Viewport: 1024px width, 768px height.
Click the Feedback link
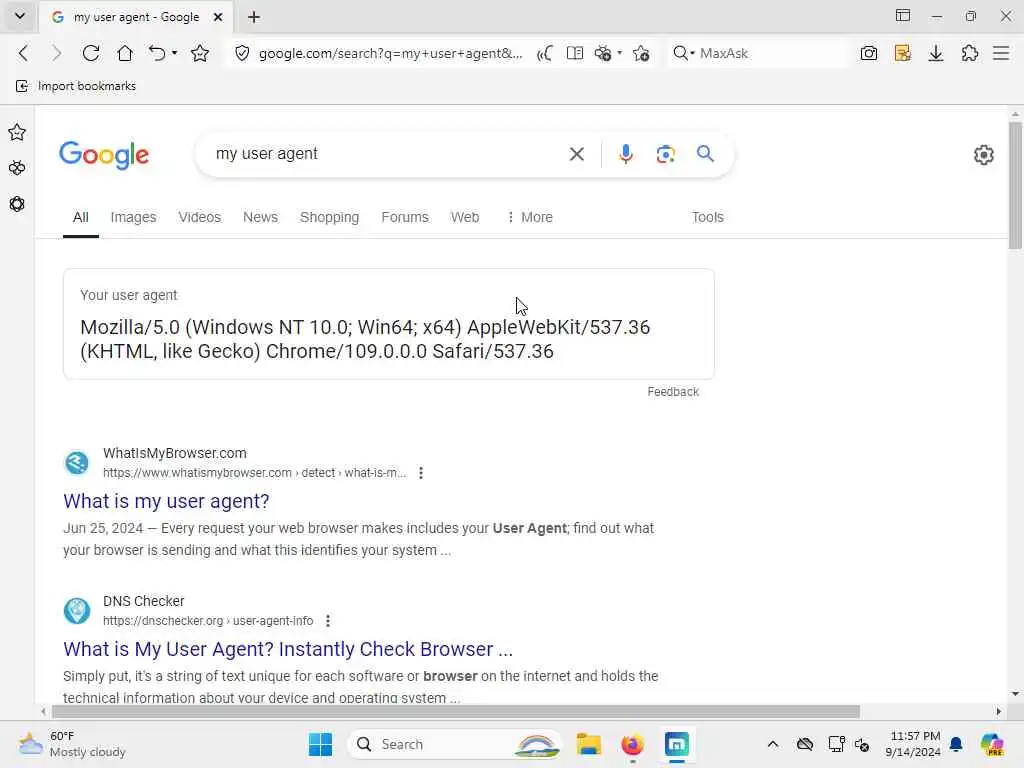click(673, 392)
